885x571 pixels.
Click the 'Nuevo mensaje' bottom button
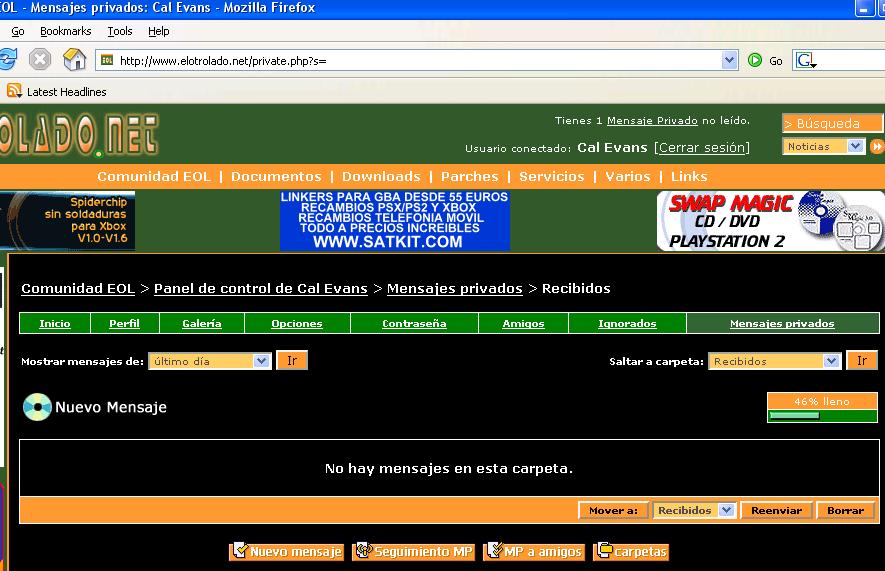point(286,551)
